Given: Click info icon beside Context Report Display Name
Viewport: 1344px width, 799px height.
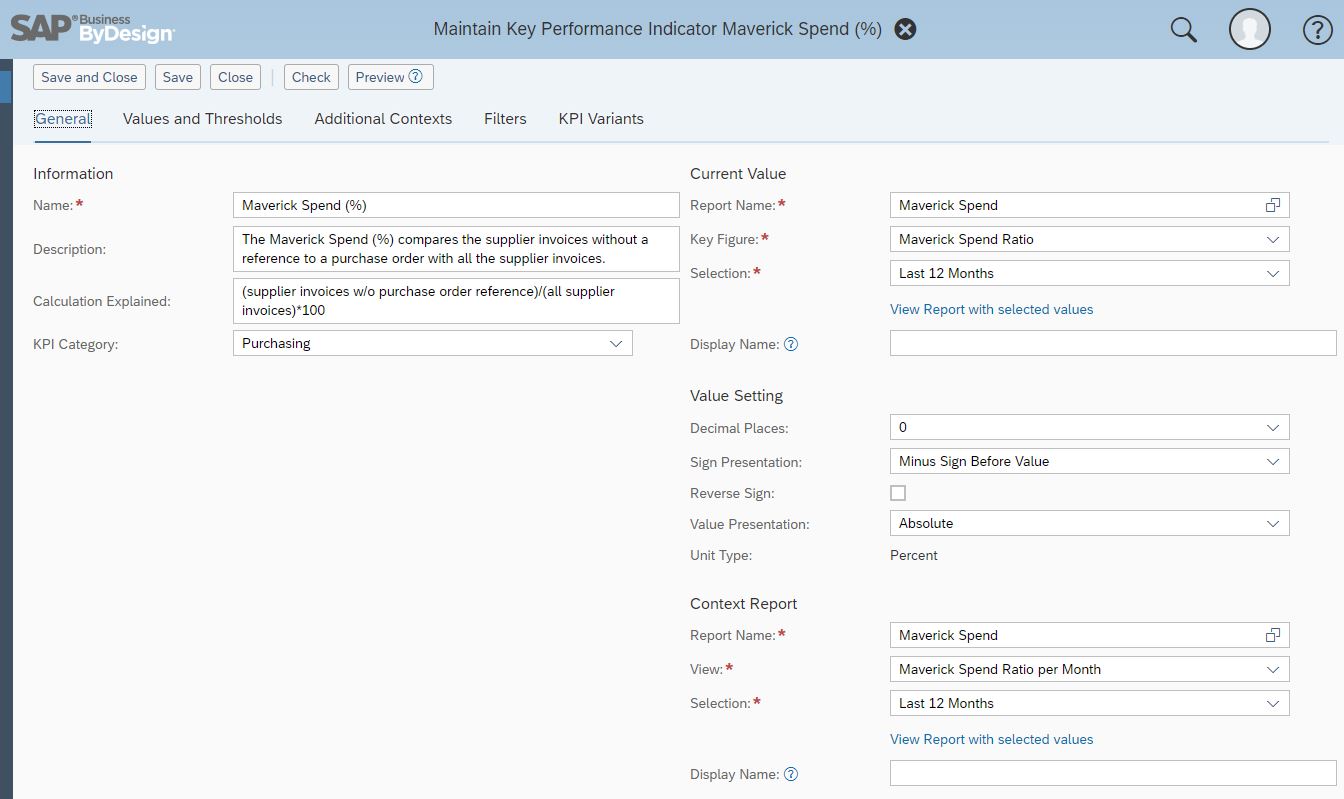Looking at the screenshot, I should [791, 774].
